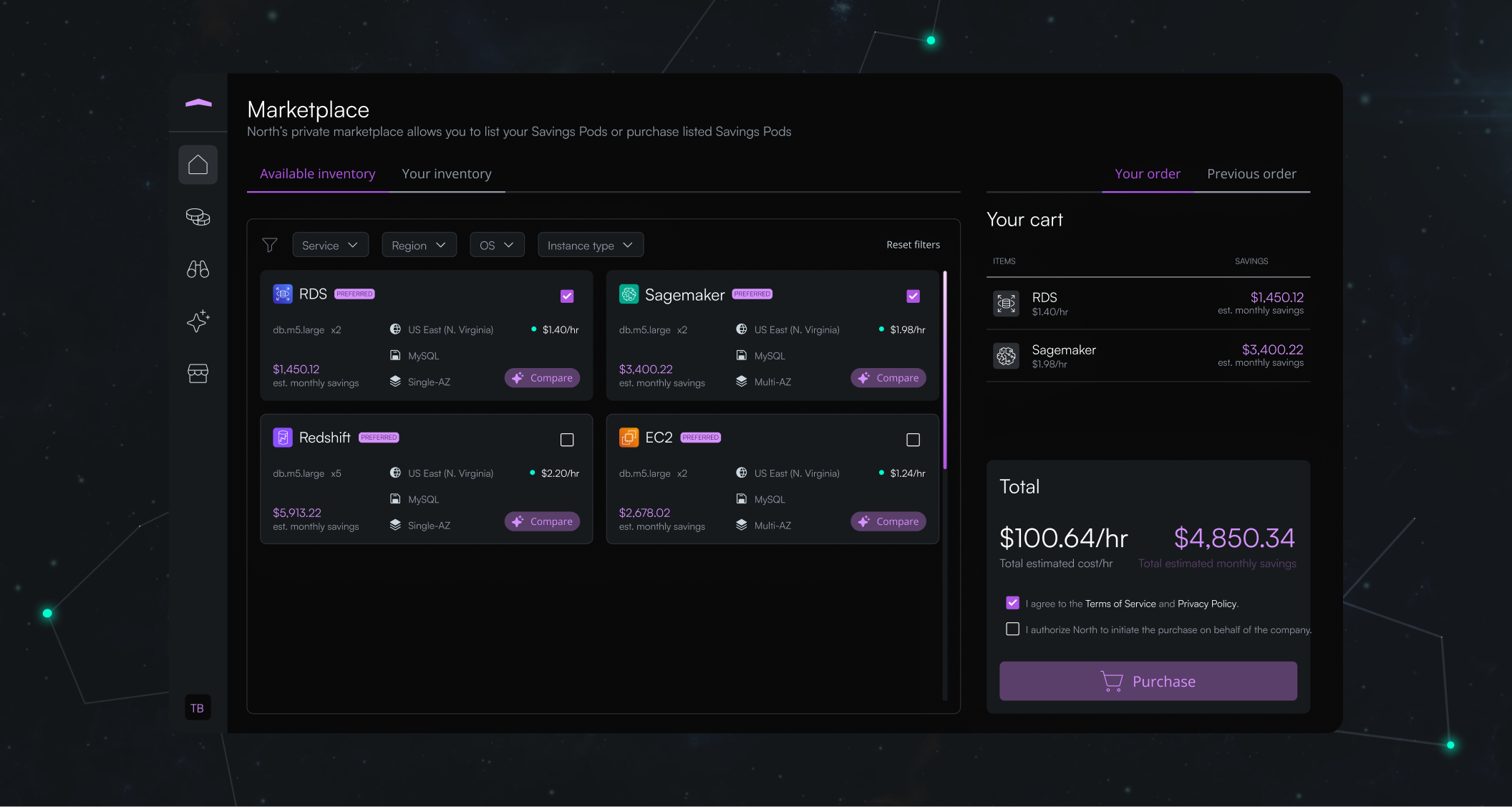Check the authorize North purchase checkbox

click(x=1012, y=629)
